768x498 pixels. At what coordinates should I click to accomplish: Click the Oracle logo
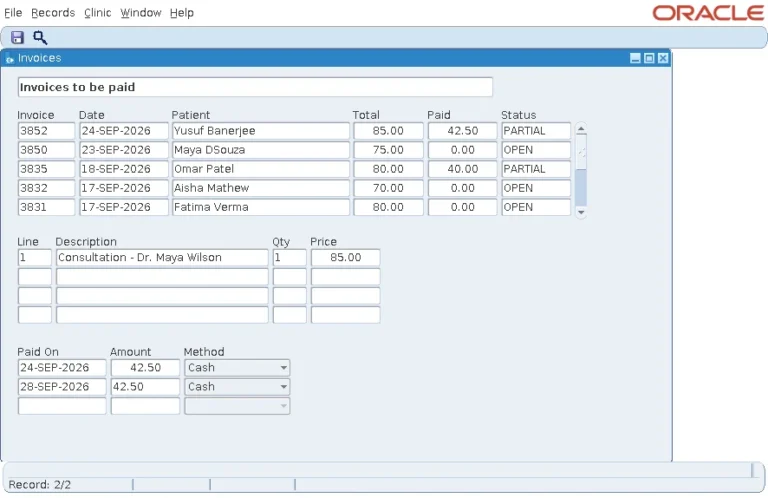[x=708, y=13]
